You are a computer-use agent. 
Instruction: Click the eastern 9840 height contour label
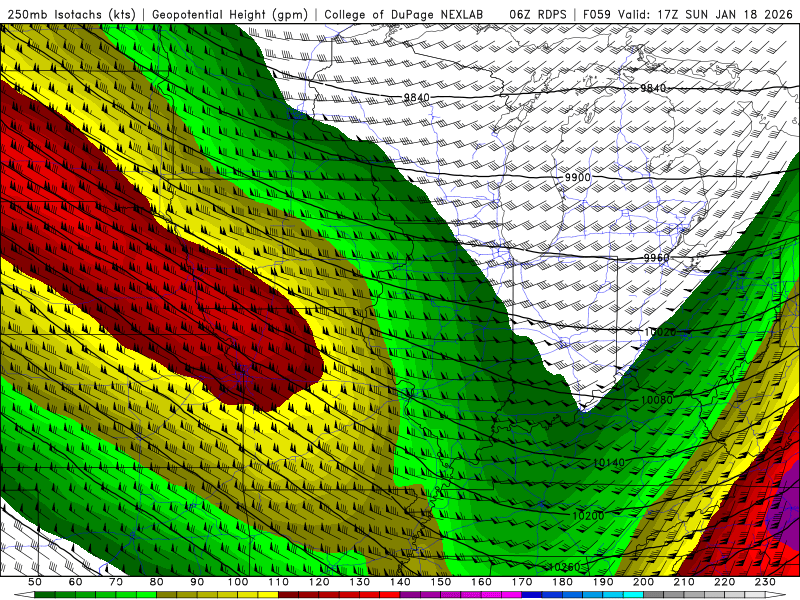653,88
